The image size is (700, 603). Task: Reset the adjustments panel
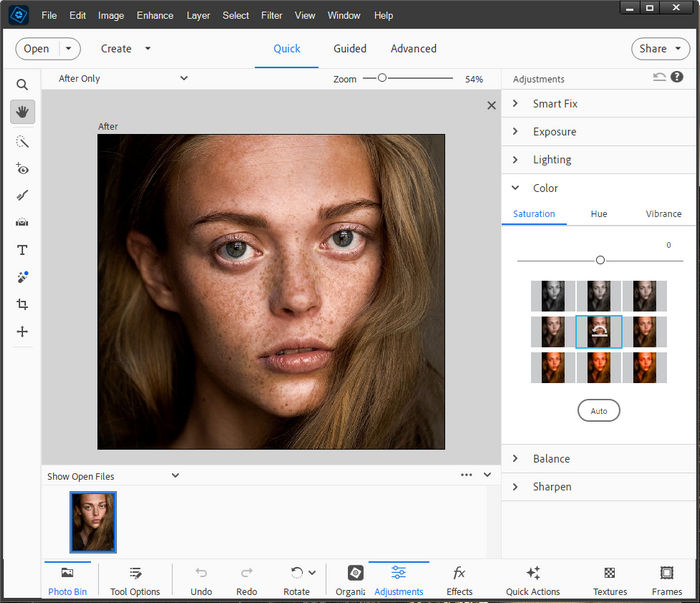659,78
